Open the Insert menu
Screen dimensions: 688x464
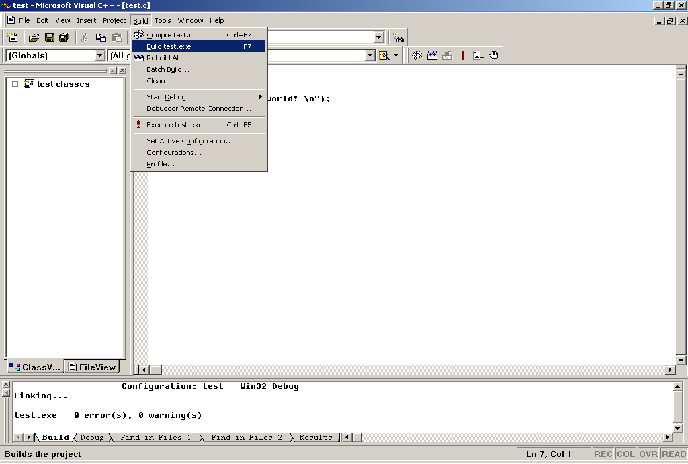[x=86, y=20]
